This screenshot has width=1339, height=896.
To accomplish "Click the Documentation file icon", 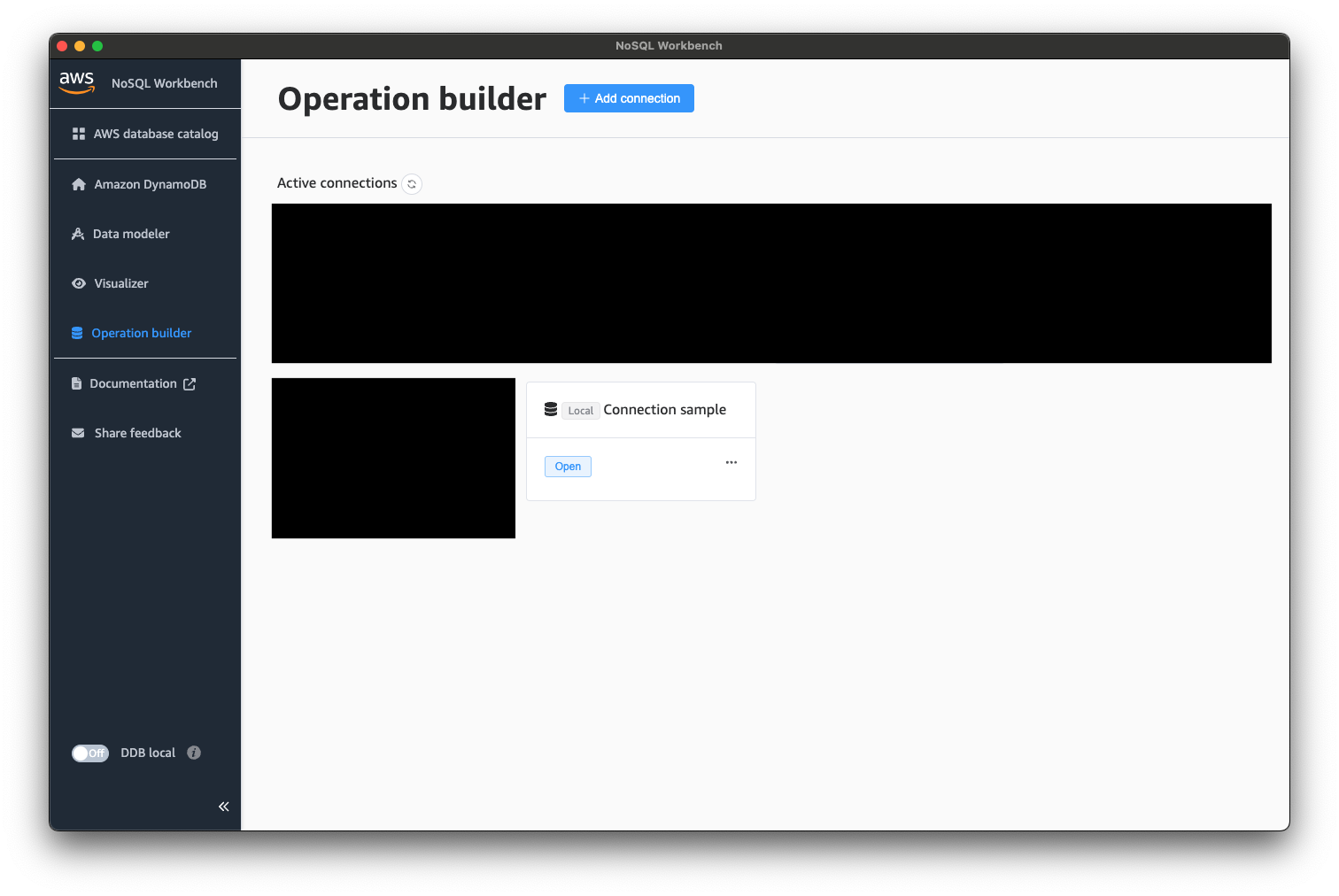I will point(76,383).
